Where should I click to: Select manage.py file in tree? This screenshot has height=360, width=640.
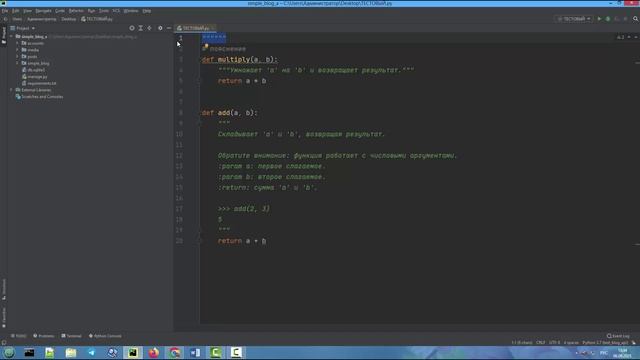35,76
